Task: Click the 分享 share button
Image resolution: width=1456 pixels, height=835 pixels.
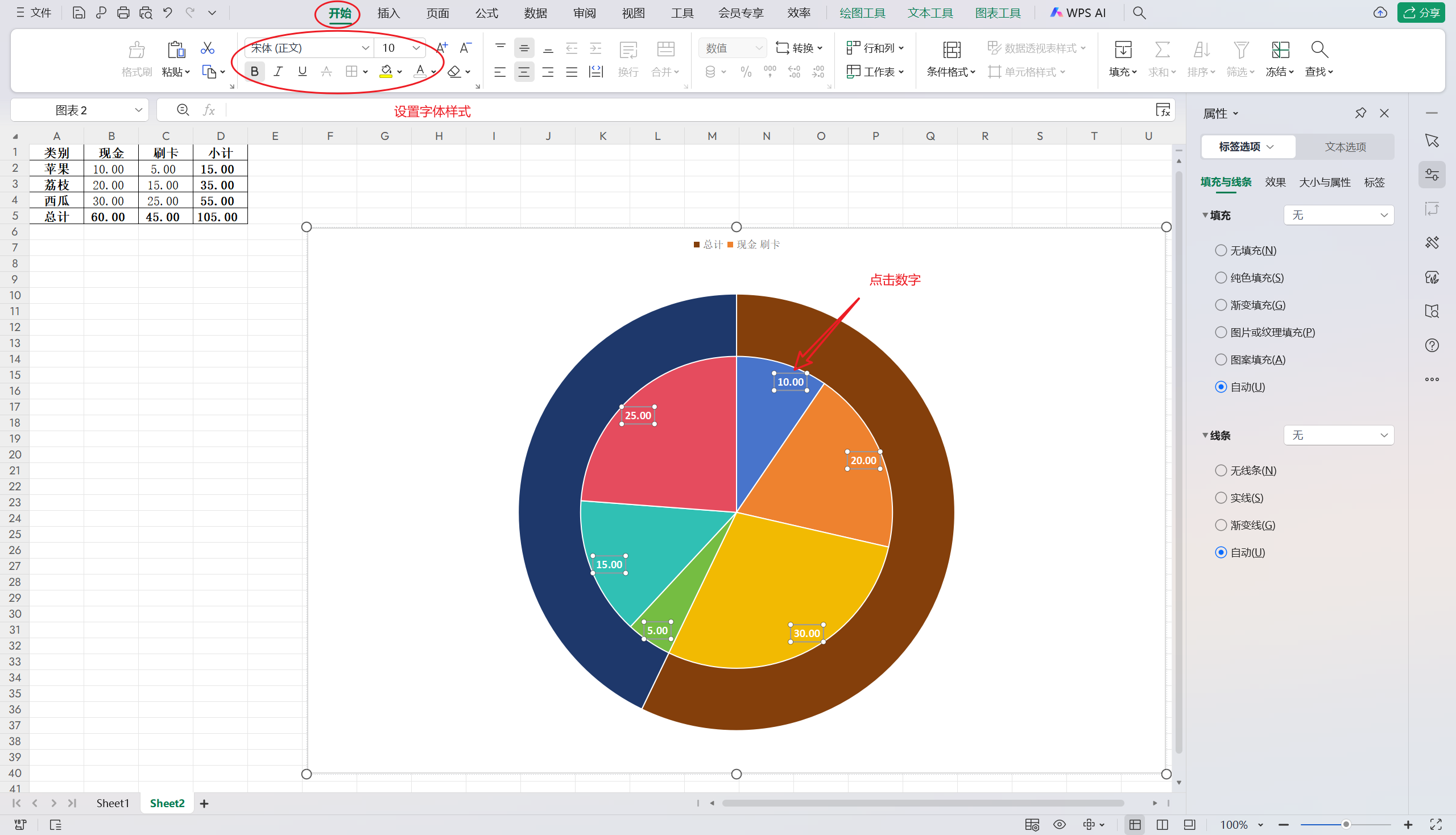Action: (1420, 13)
